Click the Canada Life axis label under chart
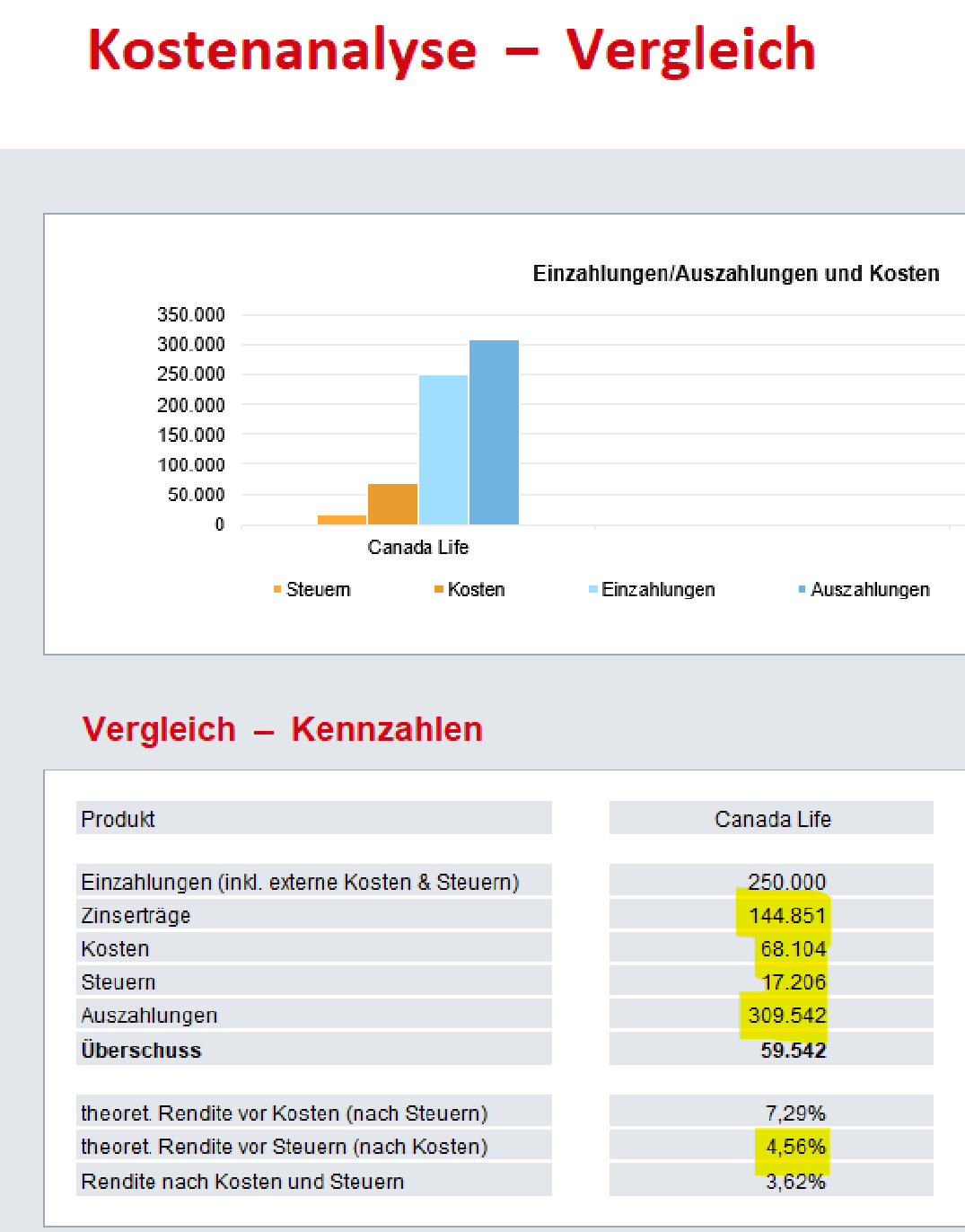The height and width of the screenshot is (1232, 965). click(418, 547)
